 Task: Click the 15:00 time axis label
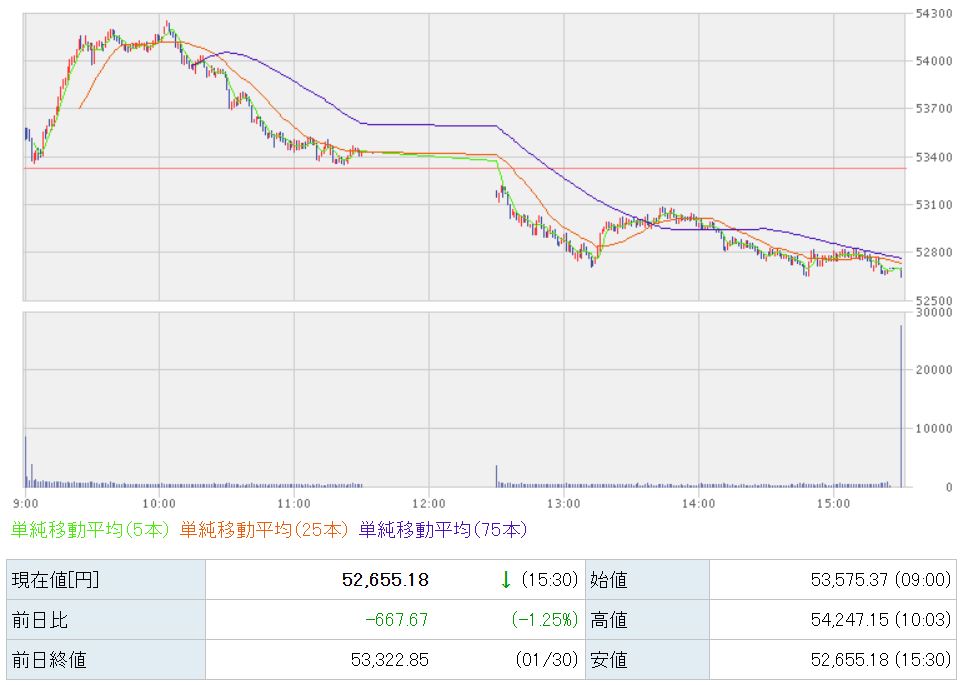point(833,502)
